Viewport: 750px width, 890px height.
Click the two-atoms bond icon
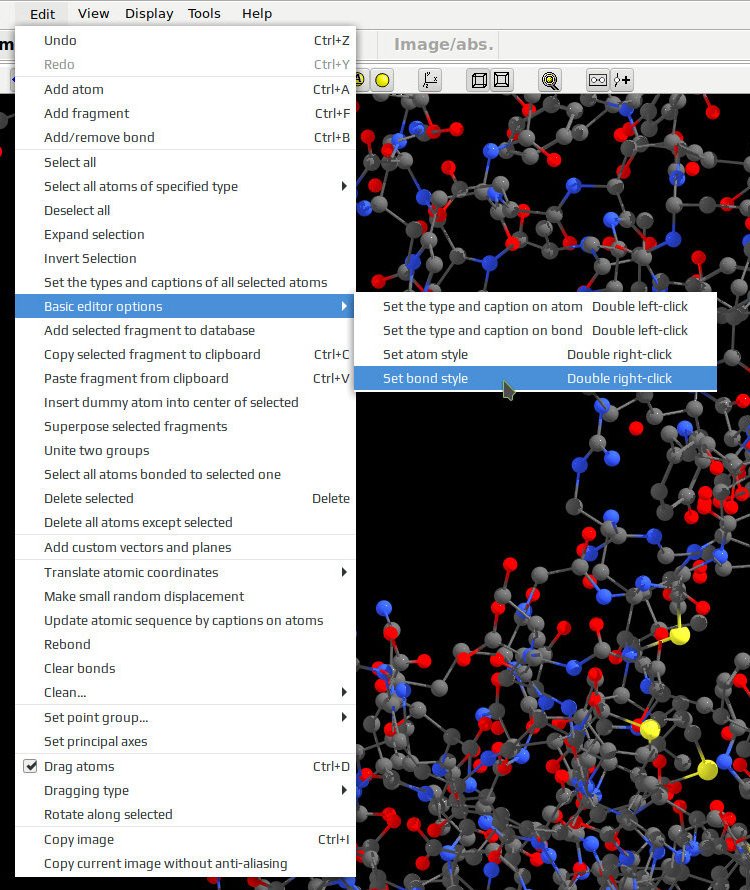click(597, 80)
